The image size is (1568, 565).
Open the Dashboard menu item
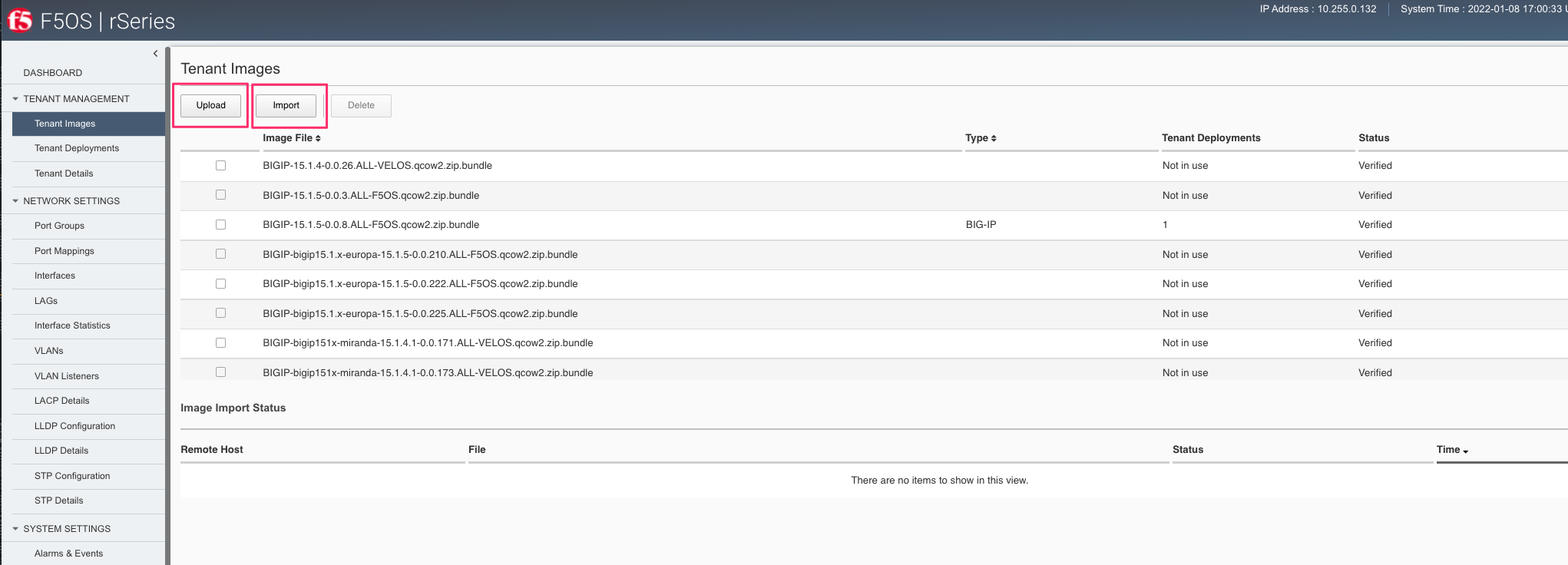point(52,73)
